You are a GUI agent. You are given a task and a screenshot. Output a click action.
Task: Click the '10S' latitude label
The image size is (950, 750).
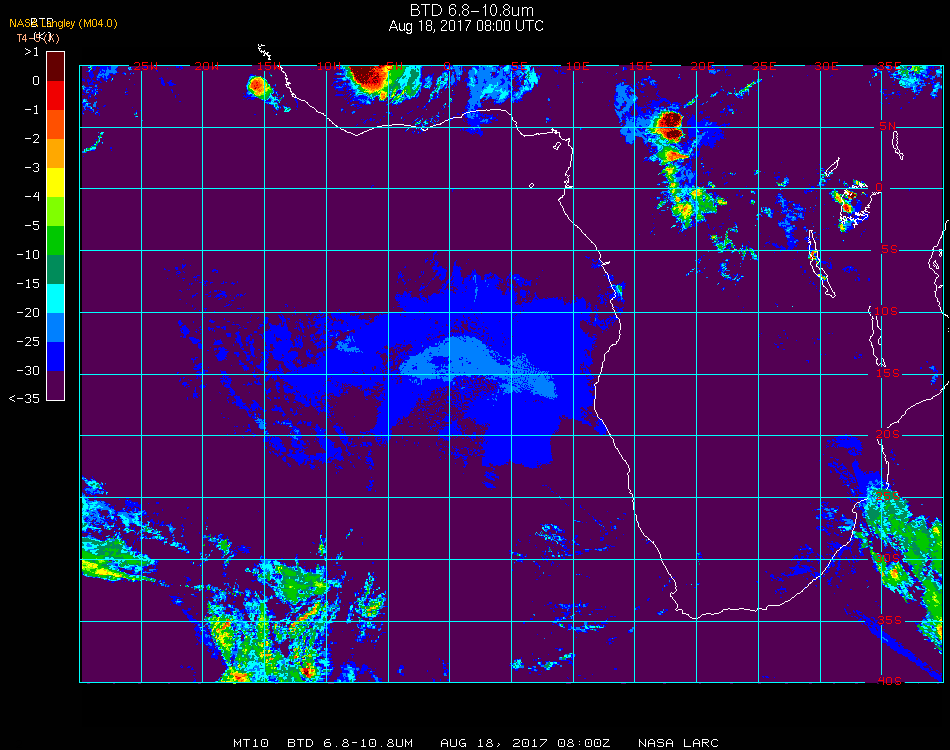pyautogui.click(x=886, y=311)
